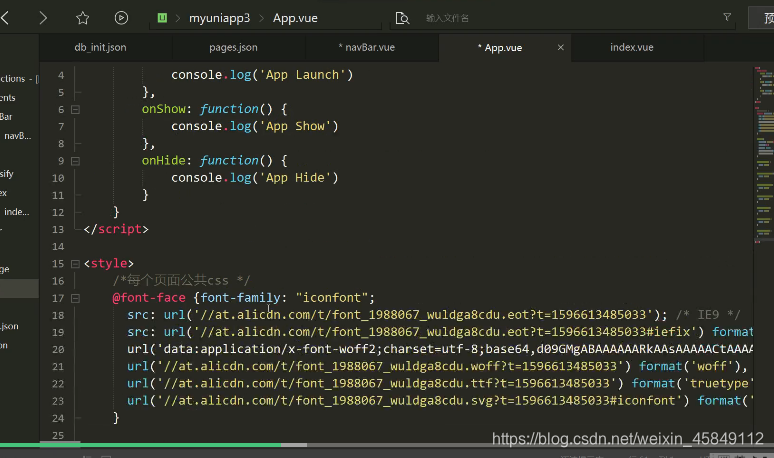This screenshot has width=774, height=458.
Task: Collapse the onHide function fold at line 9
Action: pos(76,161)
